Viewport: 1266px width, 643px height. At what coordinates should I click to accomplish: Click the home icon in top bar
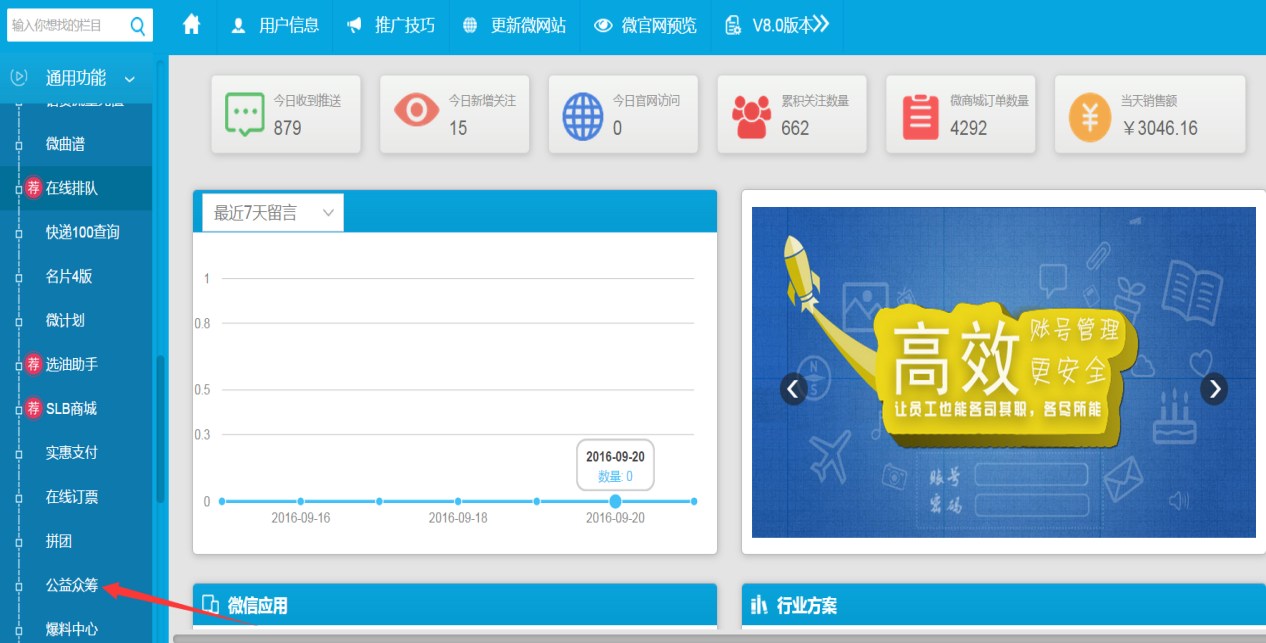pyautogui.click(x=192, y=26)
